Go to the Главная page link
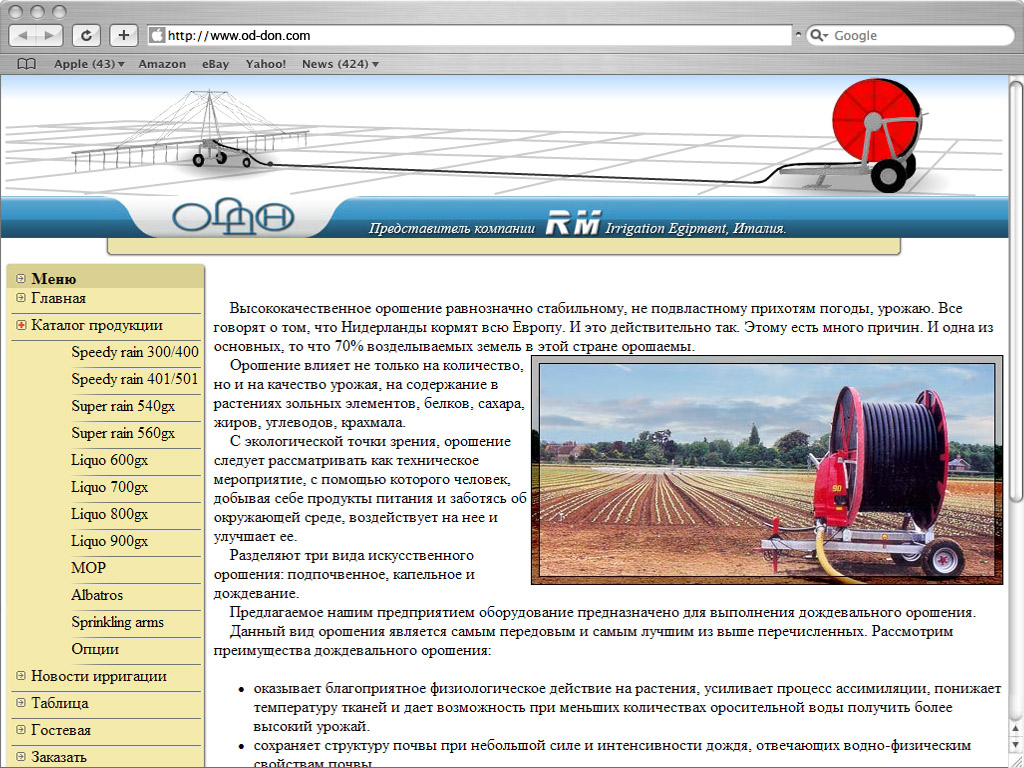 pos(58,298)
